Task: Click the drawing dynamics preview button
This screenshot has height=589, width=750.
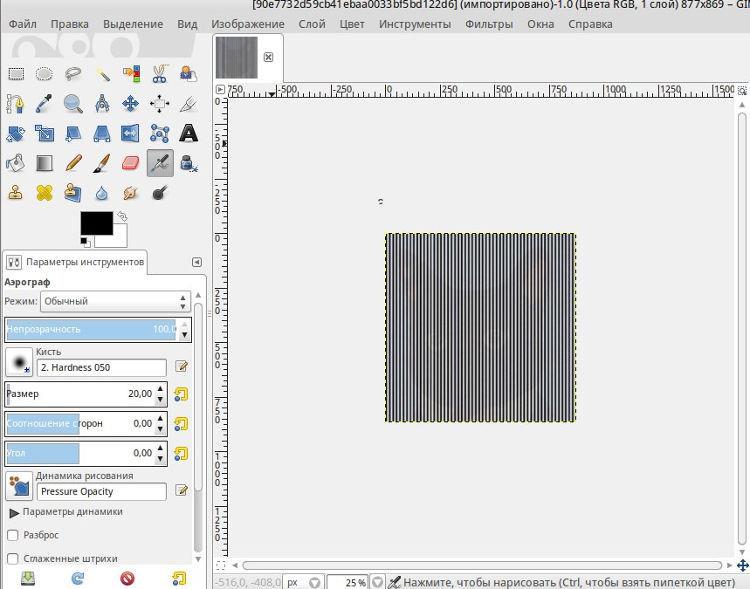Action: pyautogui.click(x=19, y=486)
